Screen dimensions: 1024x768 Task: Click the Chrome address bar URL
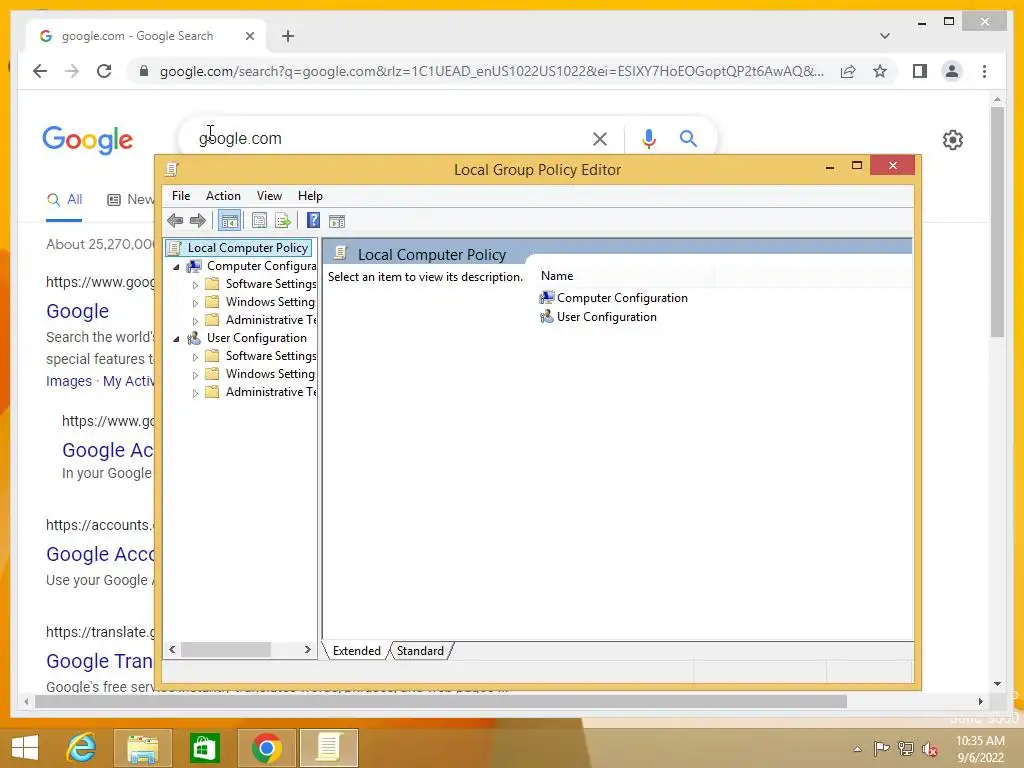pyautogui.click(x=491, y=71)
